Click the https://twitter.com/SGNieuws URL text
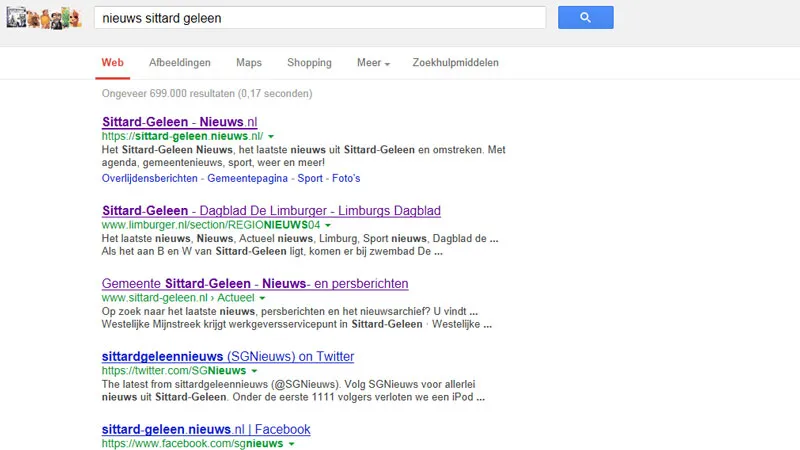This screenshot has width=800, height=450. pyautogui.click(x=173, y=371)
